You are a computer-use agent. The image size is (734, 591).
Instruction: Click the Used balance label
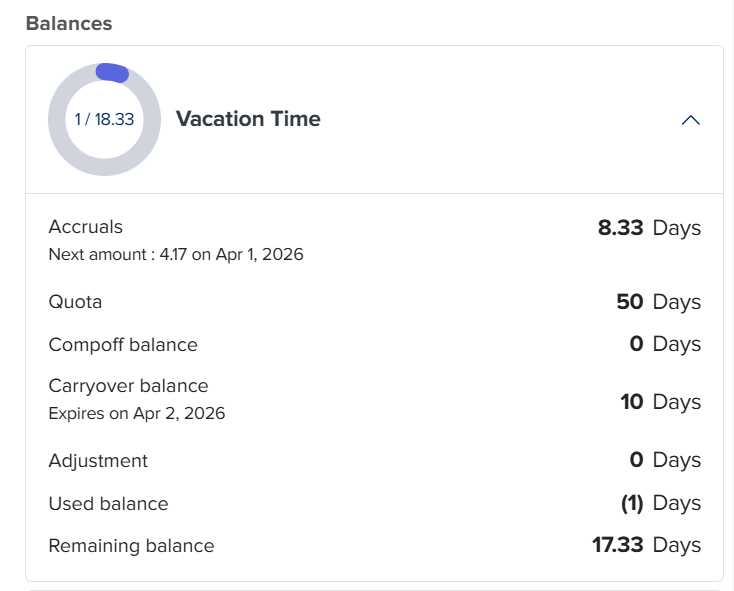pos(108,504)
